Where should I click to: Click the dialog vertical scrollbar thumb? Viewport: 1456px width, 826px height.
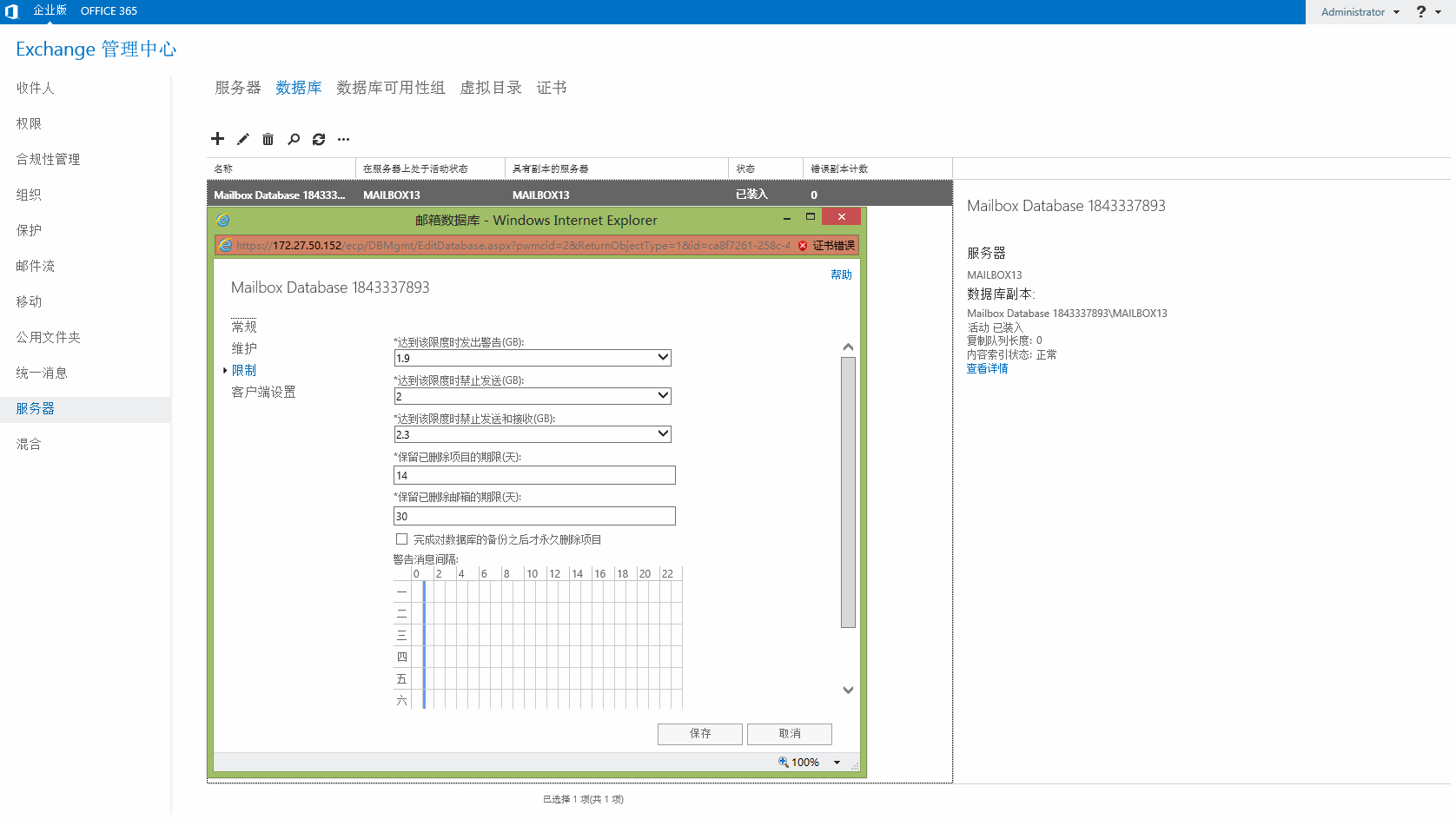click(x=848, y=492)
